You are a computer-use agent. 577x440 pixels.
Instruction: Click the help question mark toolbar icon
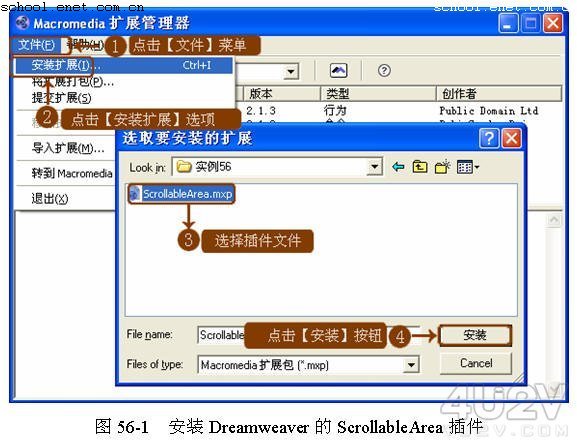[x=384, y=70]
